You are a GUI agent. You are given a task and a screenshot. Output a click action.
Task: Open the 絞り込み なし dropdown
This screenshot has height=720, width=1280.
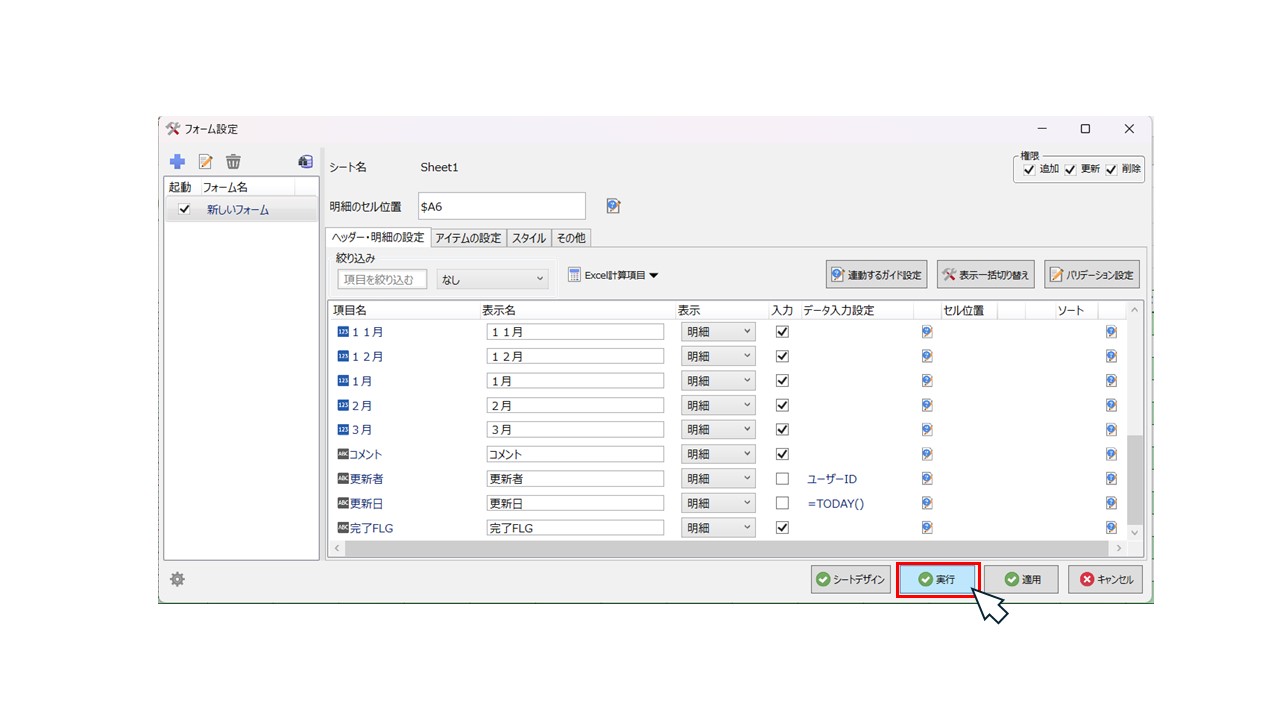click(492, 279)
